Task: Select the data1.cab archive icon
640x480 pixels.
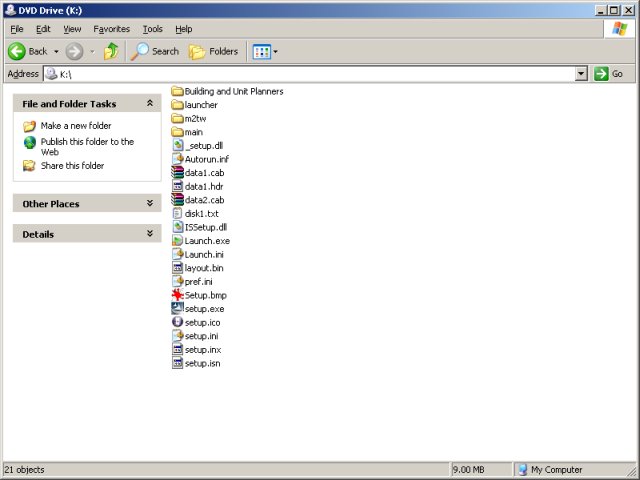Action: [177, 173]
